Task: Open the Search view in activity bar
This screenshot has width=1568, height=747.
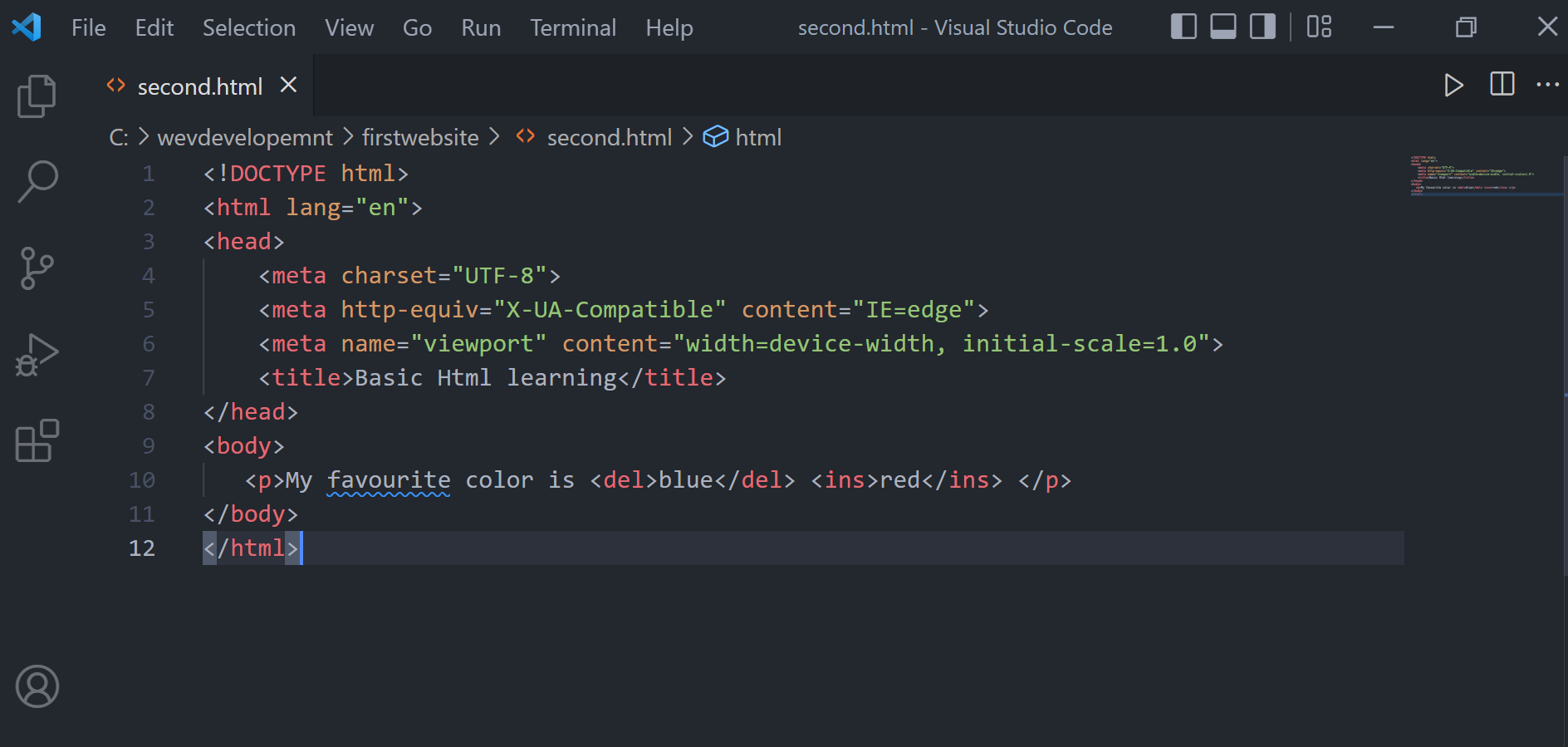Action: coord(37,181)
